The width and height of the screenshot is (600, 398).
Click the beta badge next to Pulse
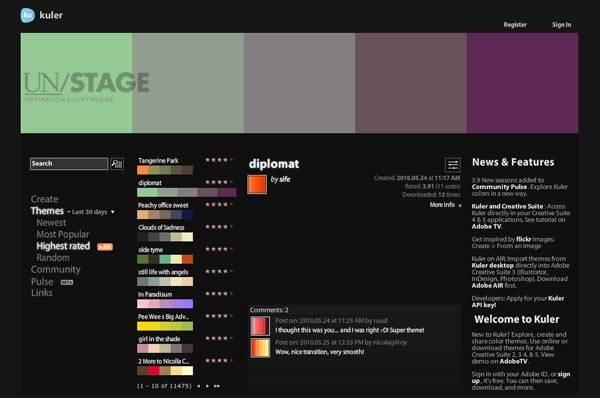point(67,282)
